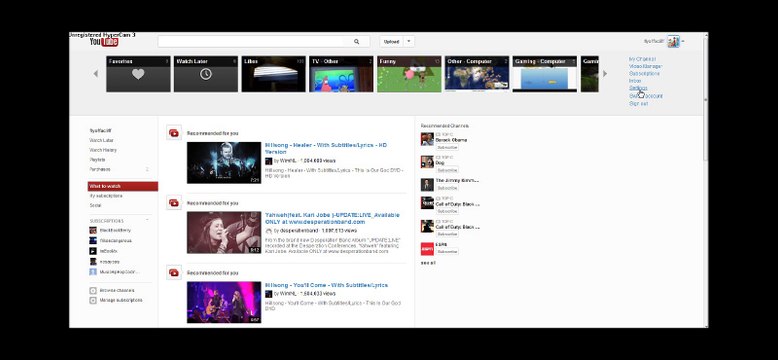Click third subscription channel icon in sidebar
This screenshot has width=778, height=360.
[93, 251]
